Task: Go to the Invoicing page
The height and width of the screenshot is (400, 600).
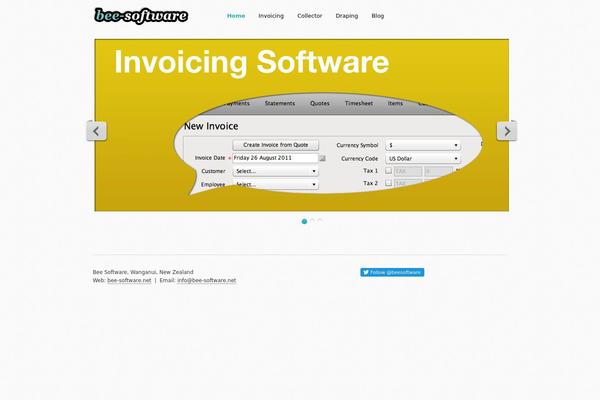Action: point(271,16)
